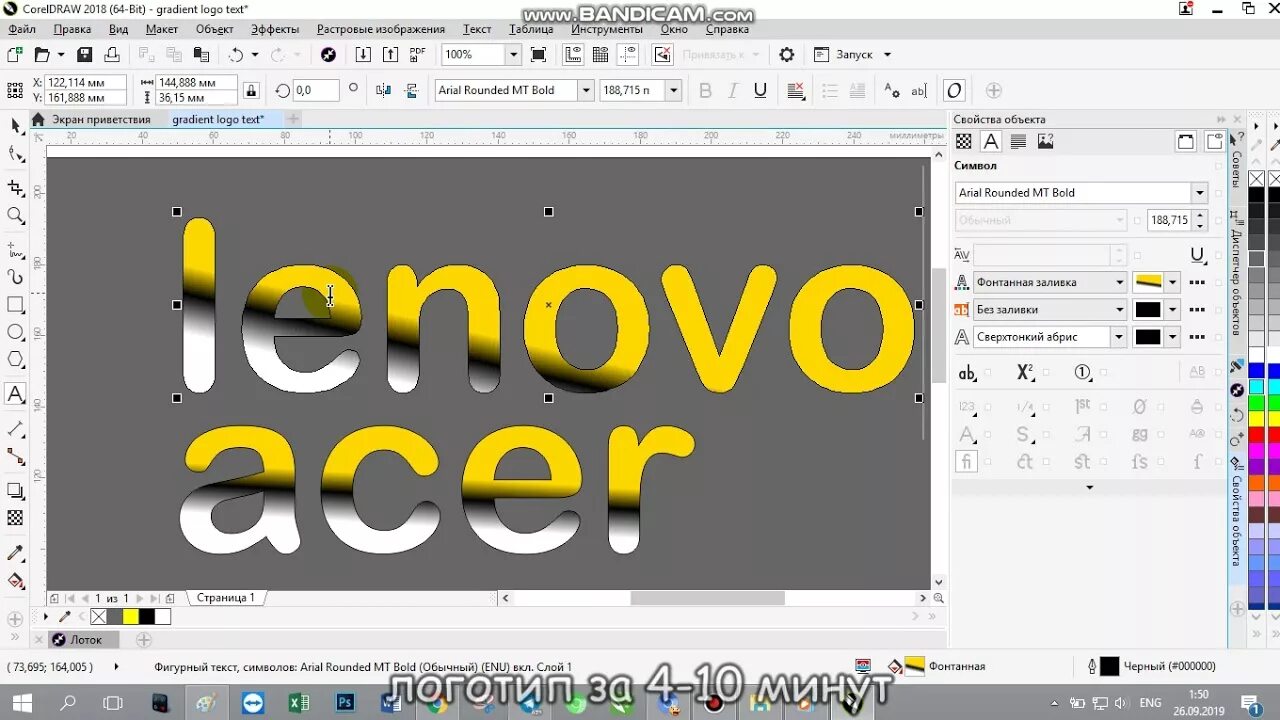Switch to Paragraph section icon in properties

[x=1018, y=141]
